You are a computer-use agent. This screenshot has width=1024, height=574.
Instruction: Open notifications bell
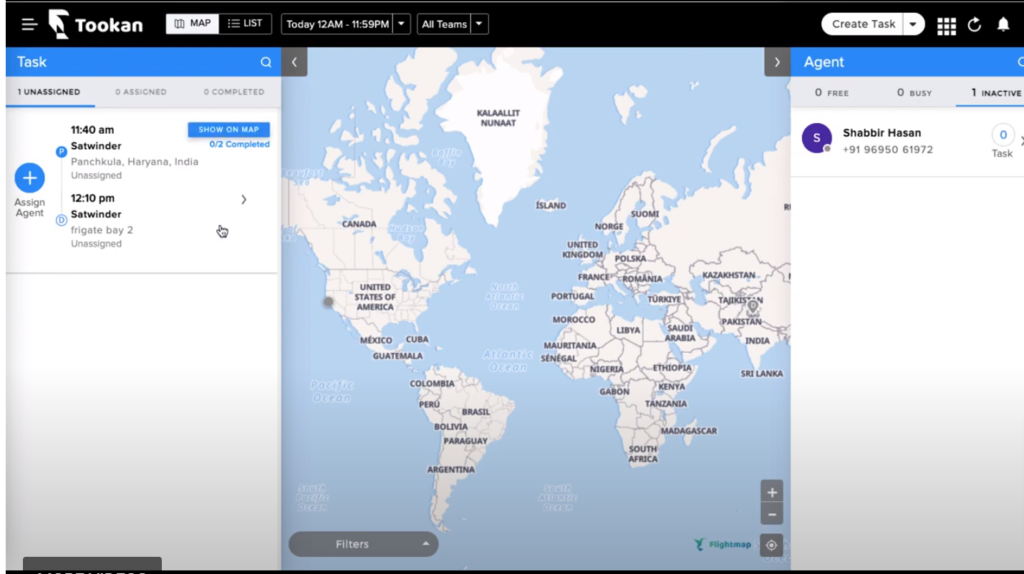click(x=1003, y=25)
